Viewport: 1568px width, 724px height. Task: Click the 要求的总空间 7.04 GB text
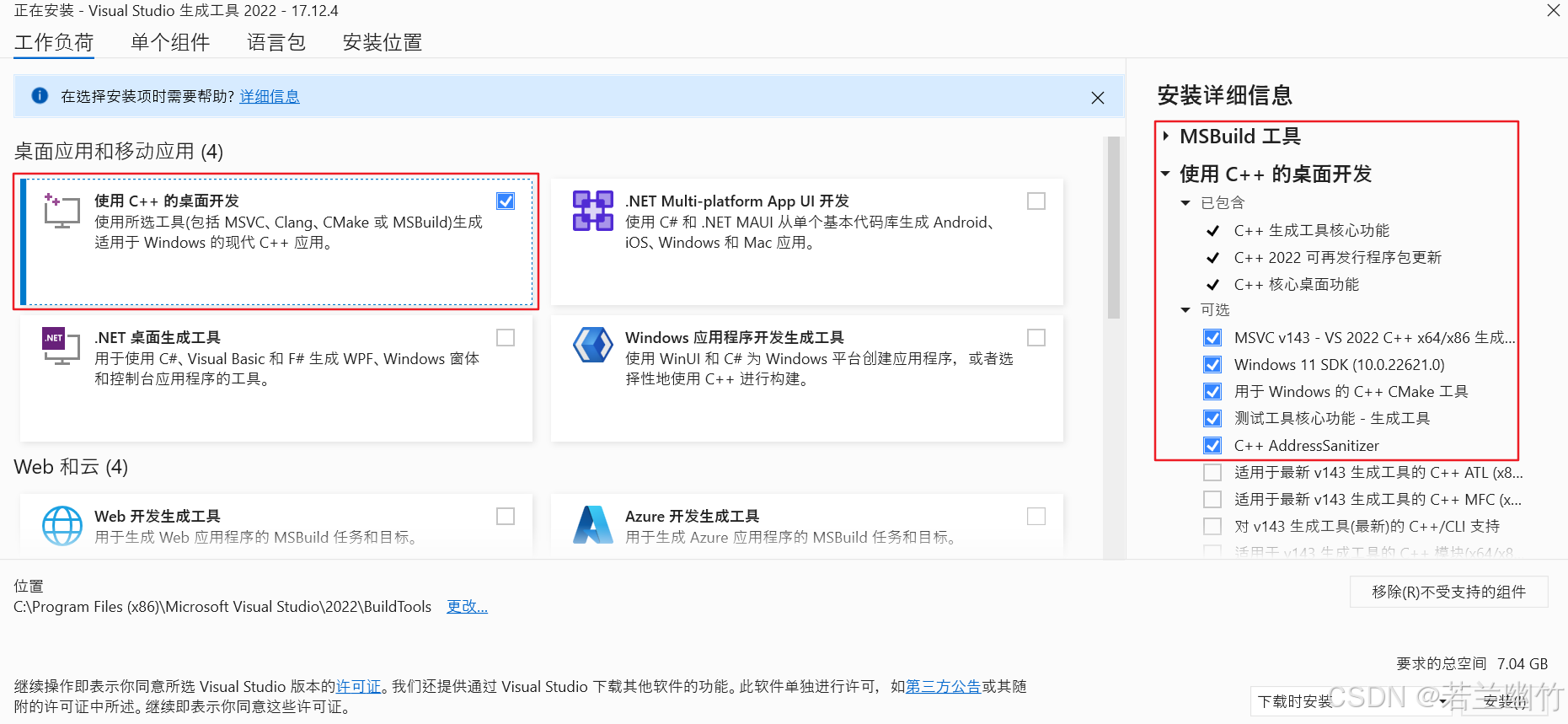coord(1472,663)
